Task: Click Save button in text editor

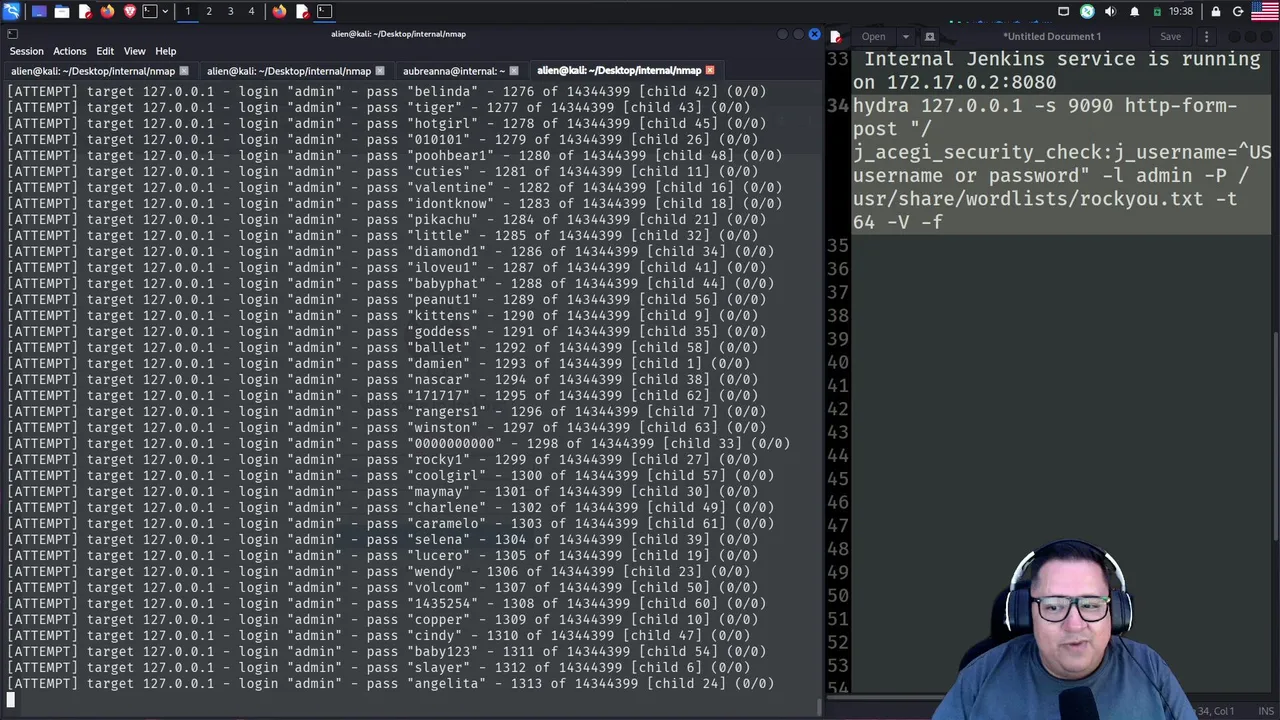Action: [1170, 37]
